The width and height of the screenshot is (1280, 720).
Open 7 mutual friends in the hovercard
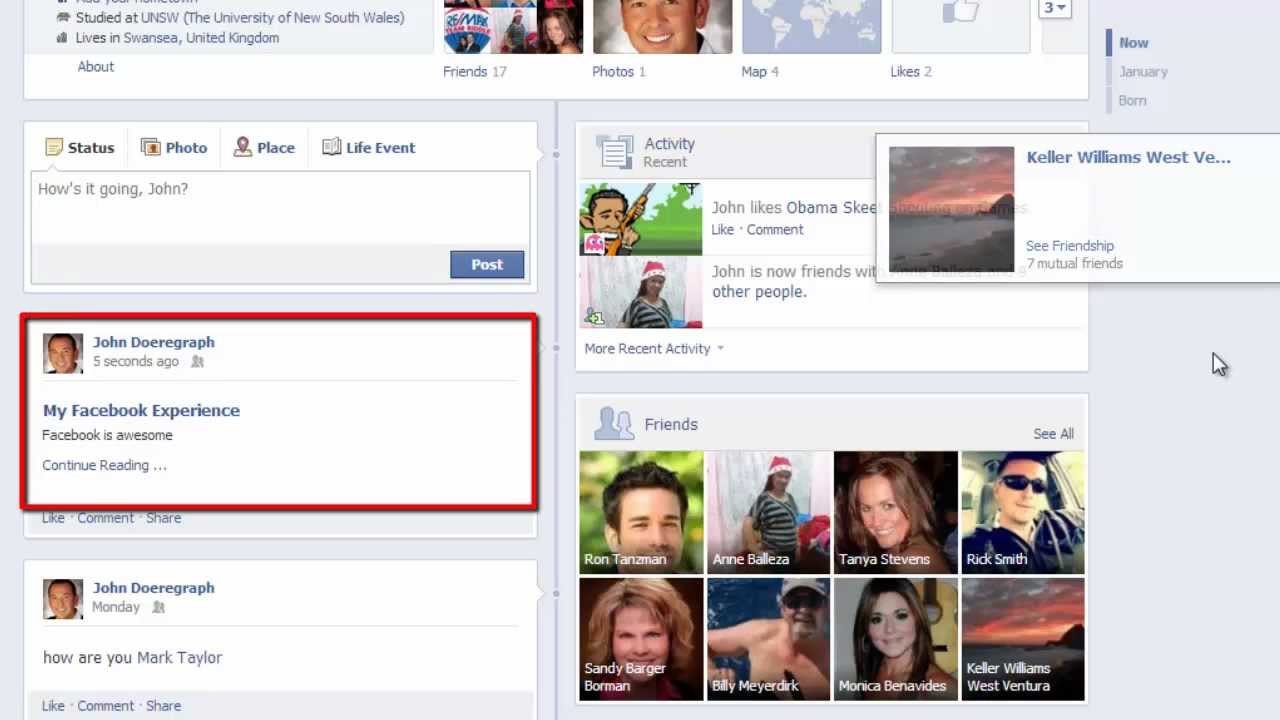[1074, 263]
